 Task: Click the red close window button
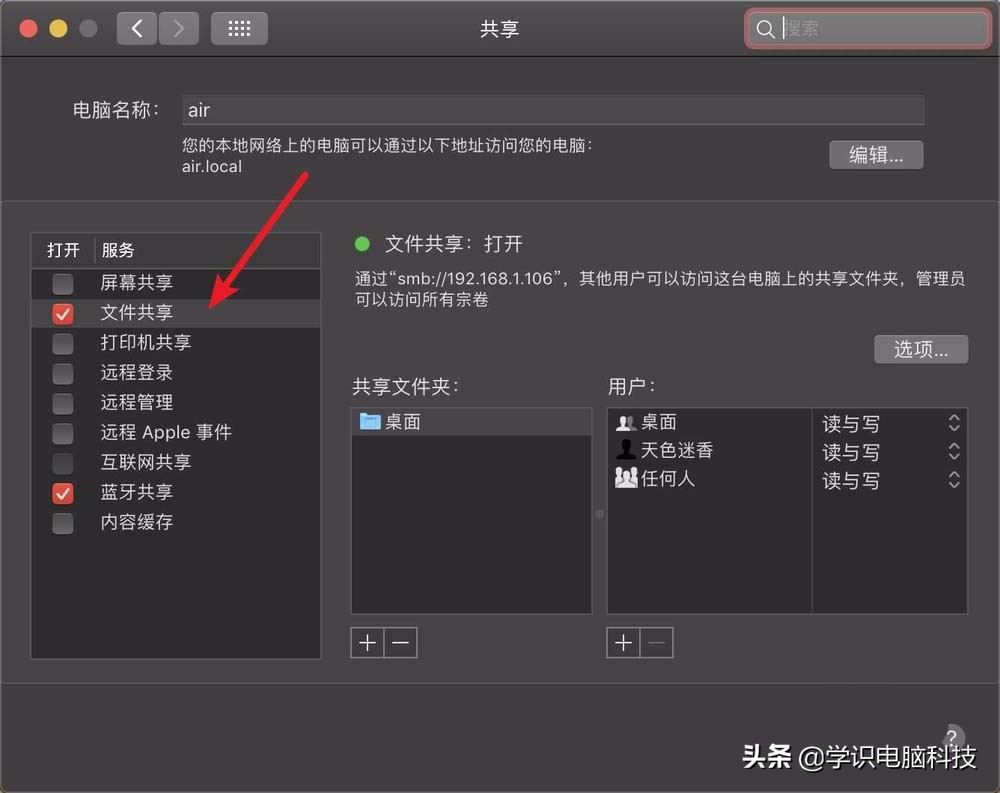28,29
